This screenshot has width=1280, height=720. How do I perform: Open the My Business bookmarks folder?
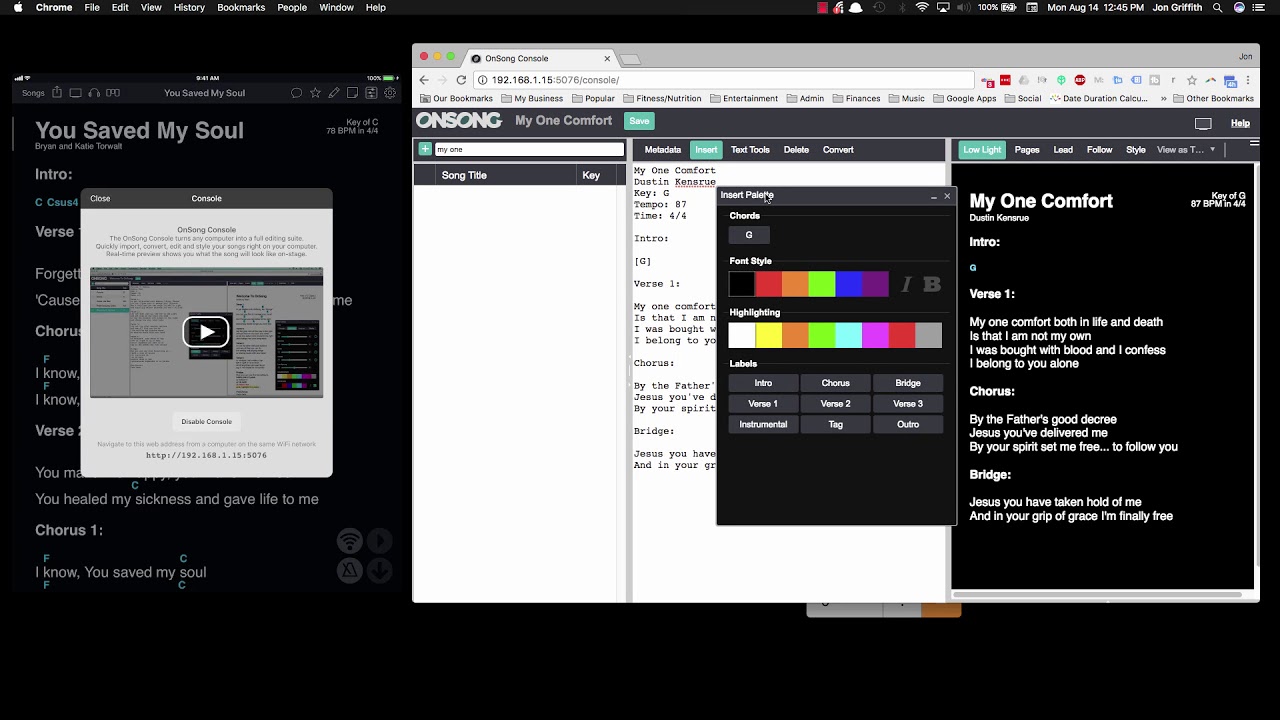click(532, 99)
